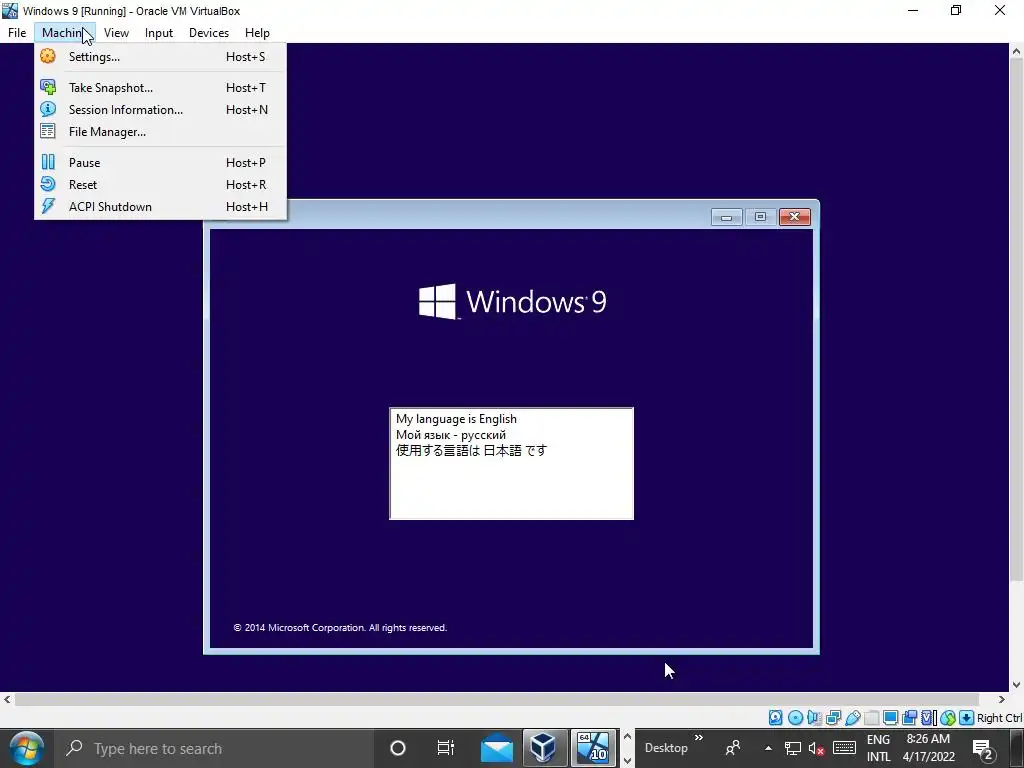Click the Take Snapshot camera icon
Screen dimensions: 1024x768
pos(48,87)
